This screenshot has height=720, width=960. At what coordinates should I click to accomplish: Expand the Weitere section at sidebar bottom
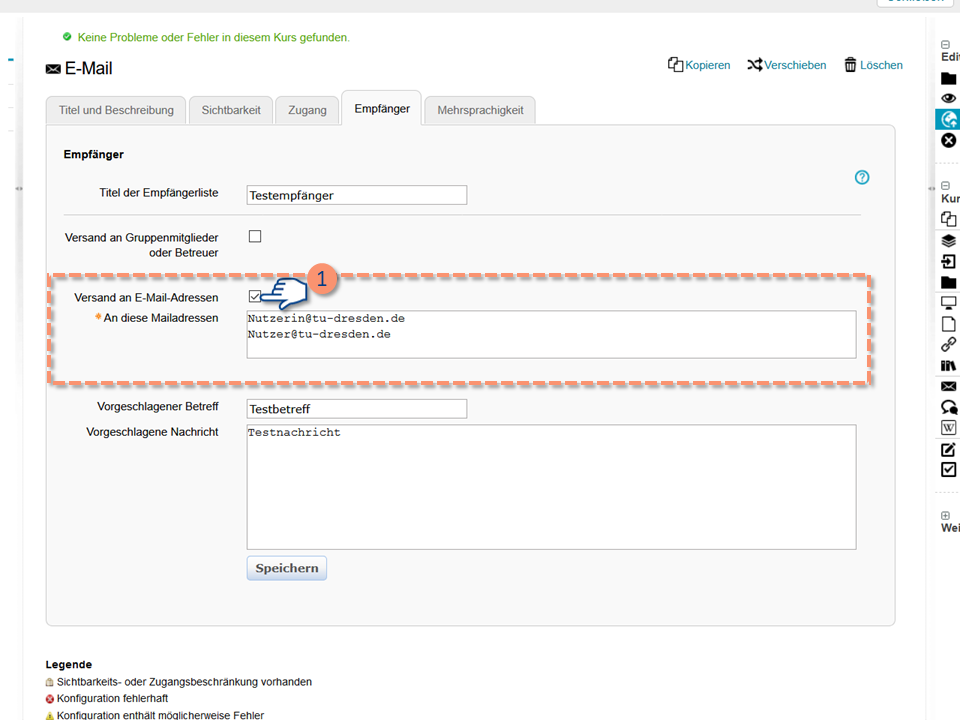(945, 516)
